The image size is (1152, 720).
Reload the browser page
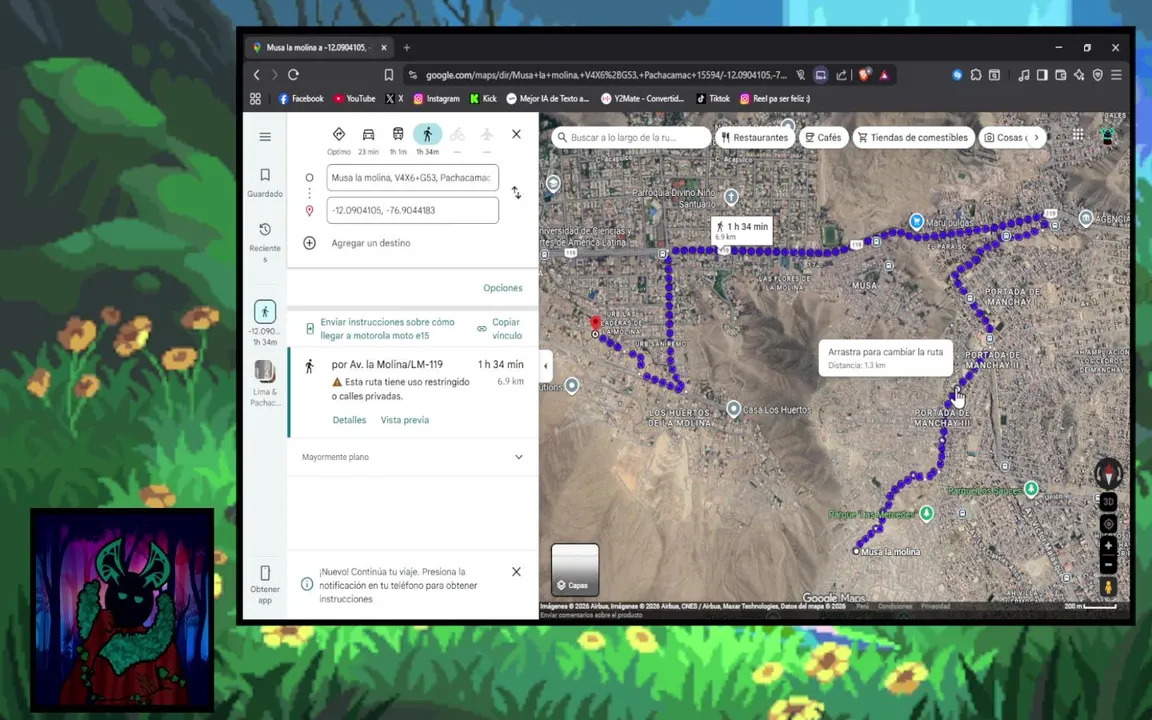pyautogui.click(x=293, y=75)
